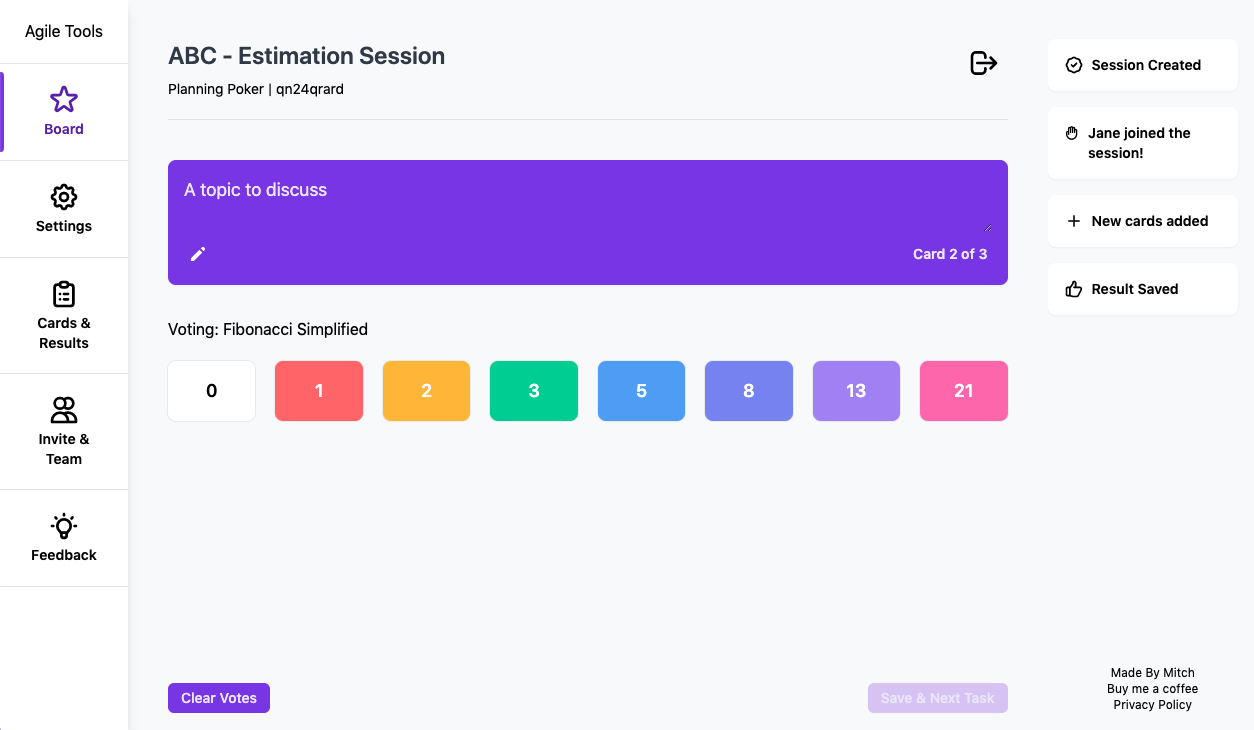Click the exit session icon
The image size is (1254, 730).
[983, 62]
